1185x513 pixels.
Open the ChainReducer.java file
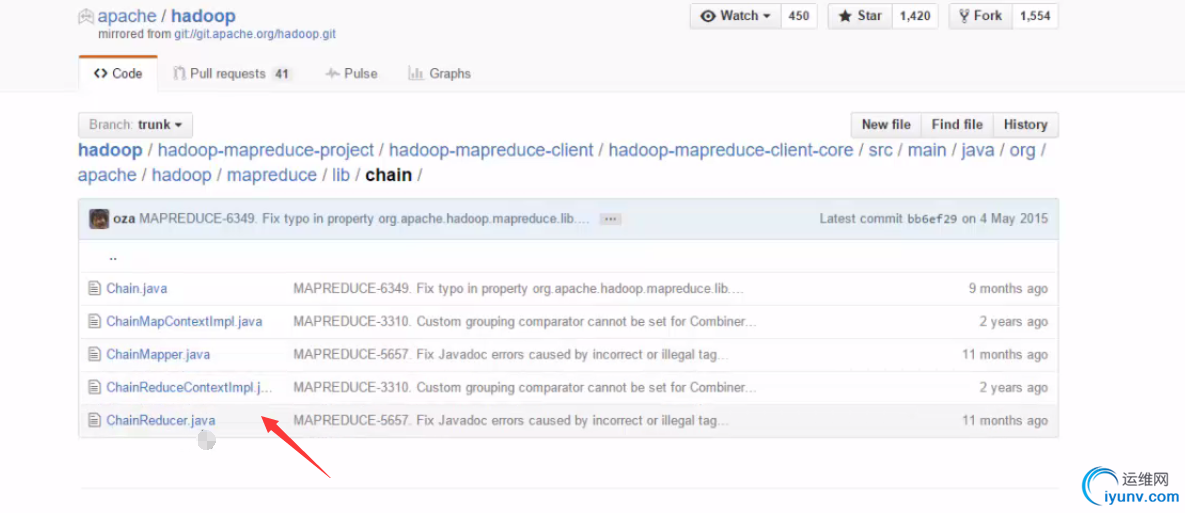click(161, 420)
